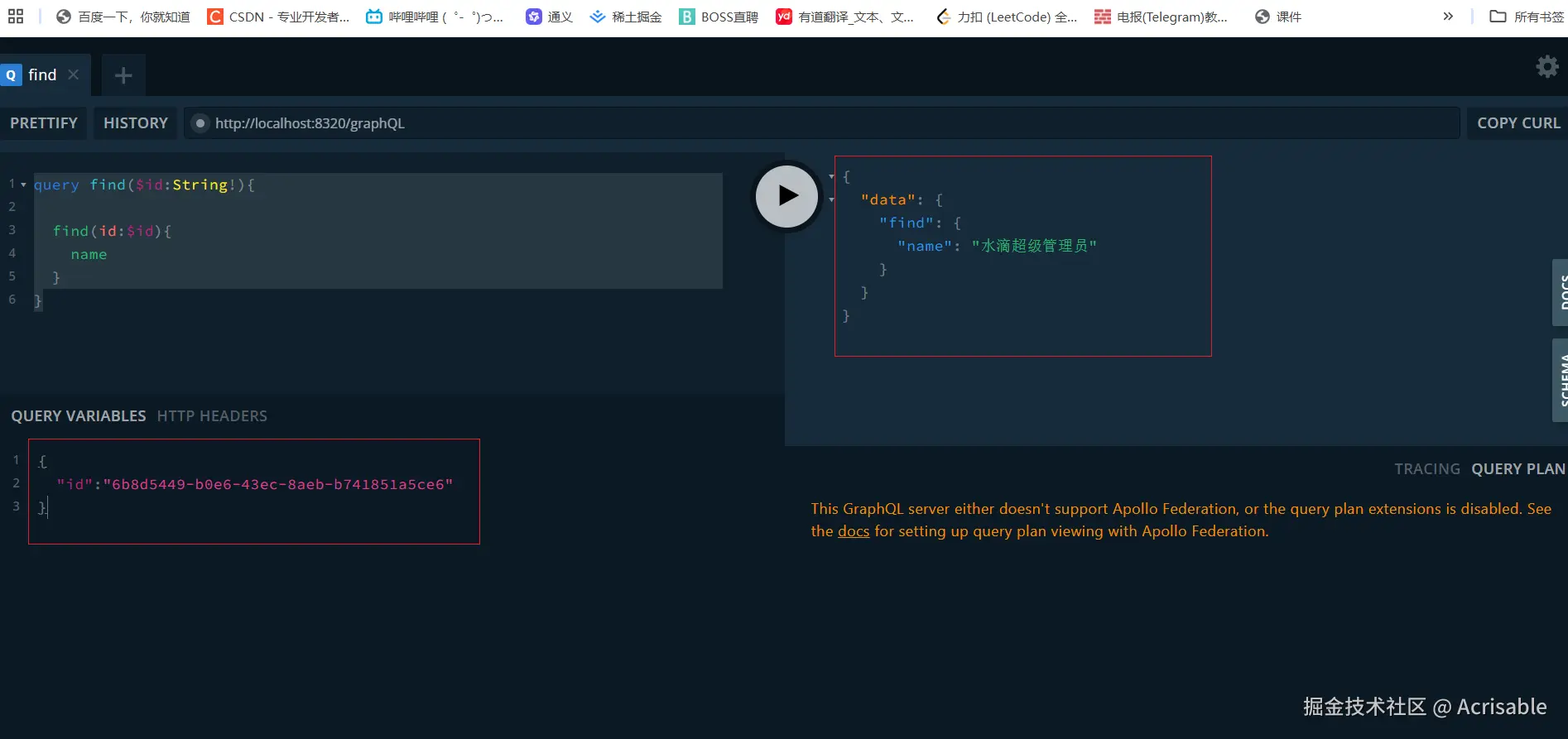Collapse the "data" response node arrow
This screenshot has height=739, width=1568.
click(x=831, y=199)
